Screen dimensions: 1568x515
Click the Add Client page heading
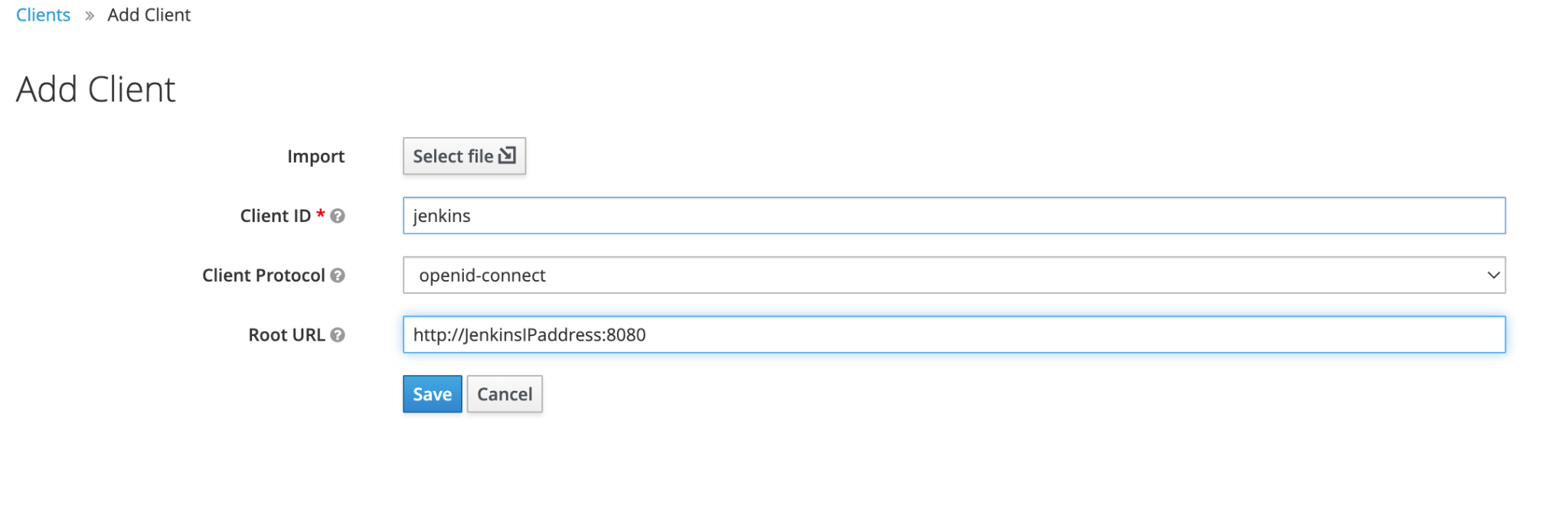pos(96,88)
